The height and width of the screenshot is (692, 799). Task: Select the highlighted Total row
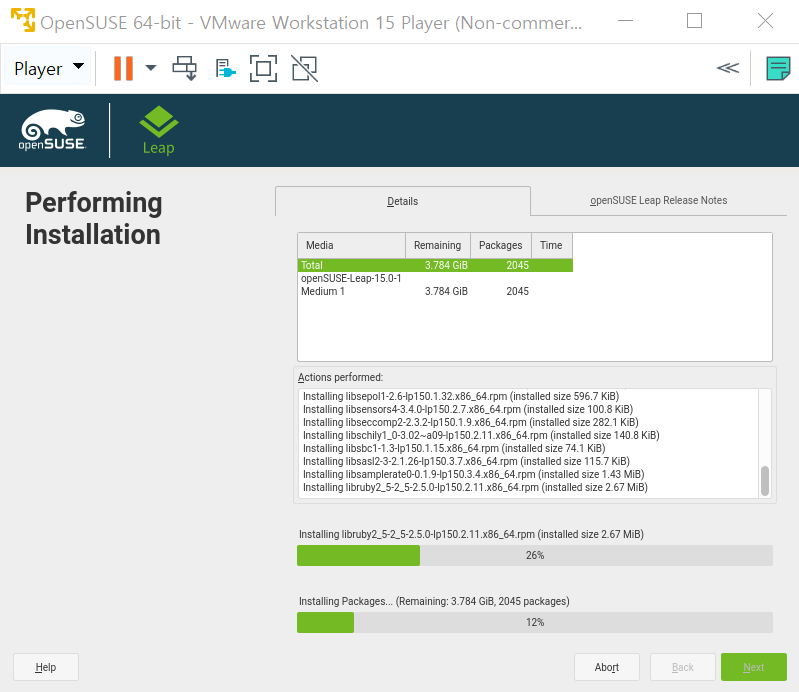coord(435,265)
